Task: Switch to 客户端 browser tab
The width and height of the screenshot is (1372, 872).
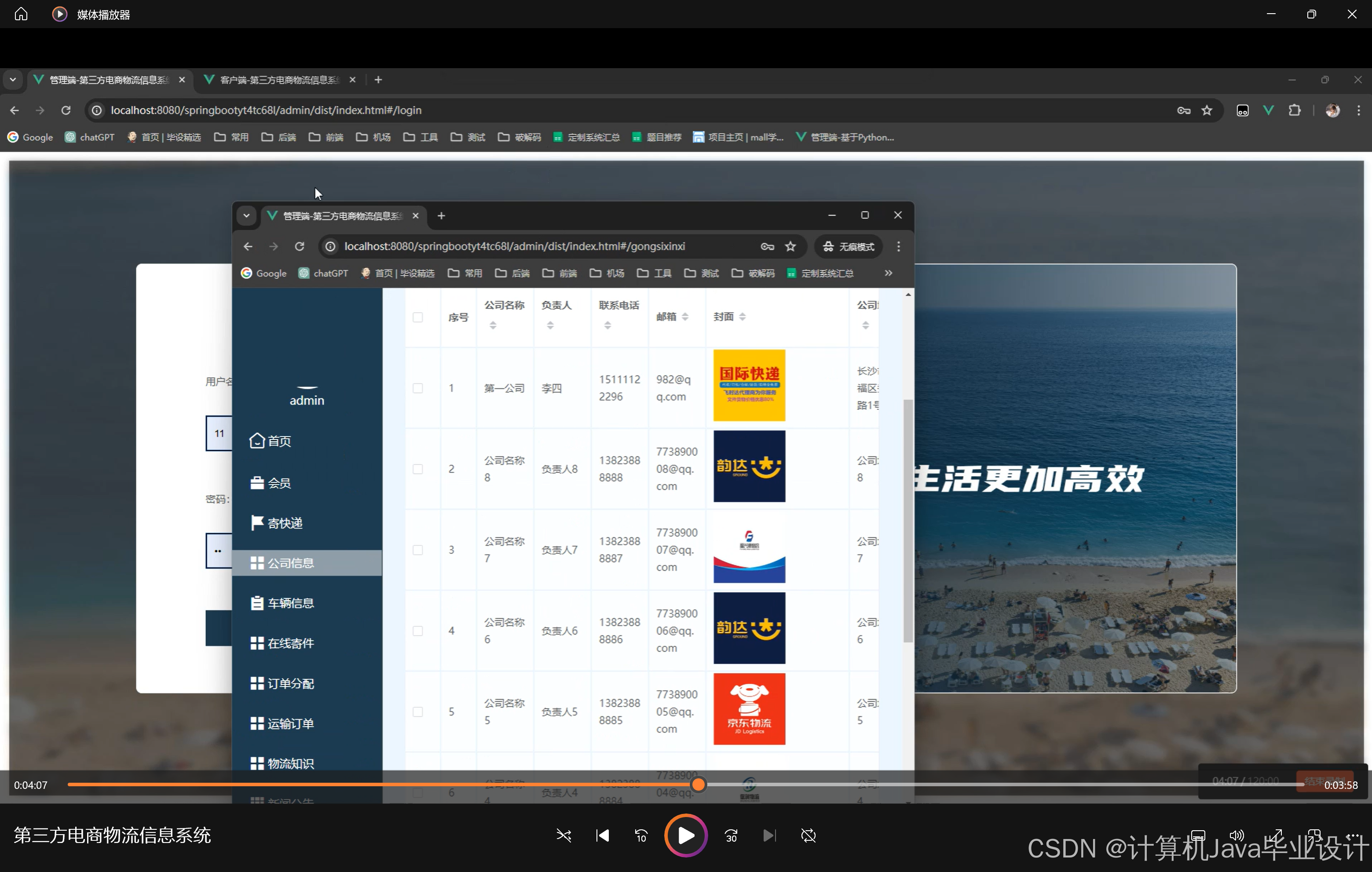Action: [279, 80]
